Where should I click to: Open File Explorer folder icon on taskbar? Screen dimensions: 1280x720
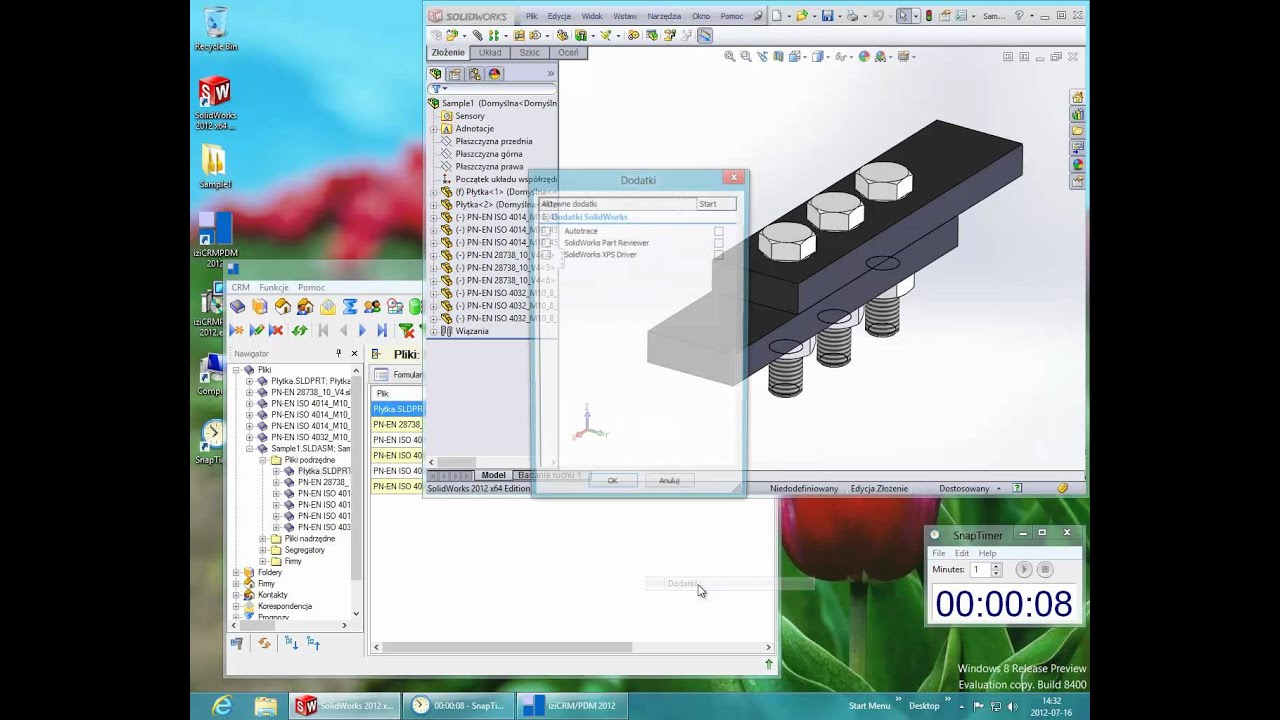pos(265,706)
